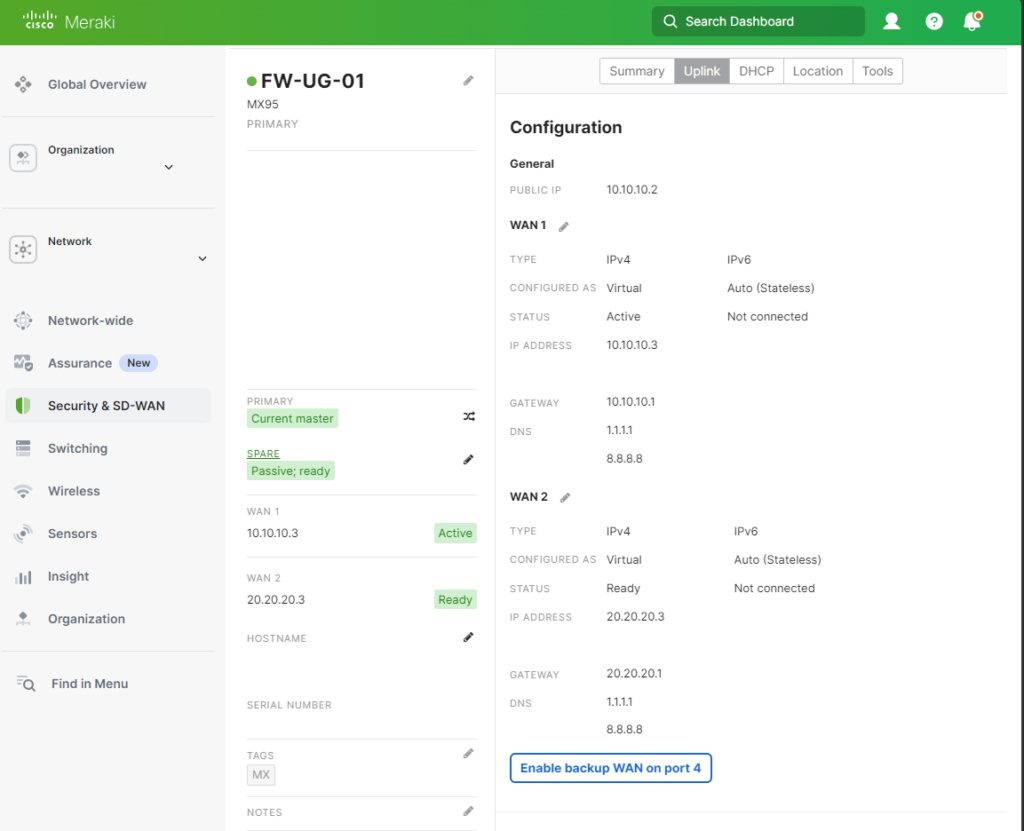Viewport: 1024px width, 831px height.
Task: Open the Summary tab
Action: [637, 71]
